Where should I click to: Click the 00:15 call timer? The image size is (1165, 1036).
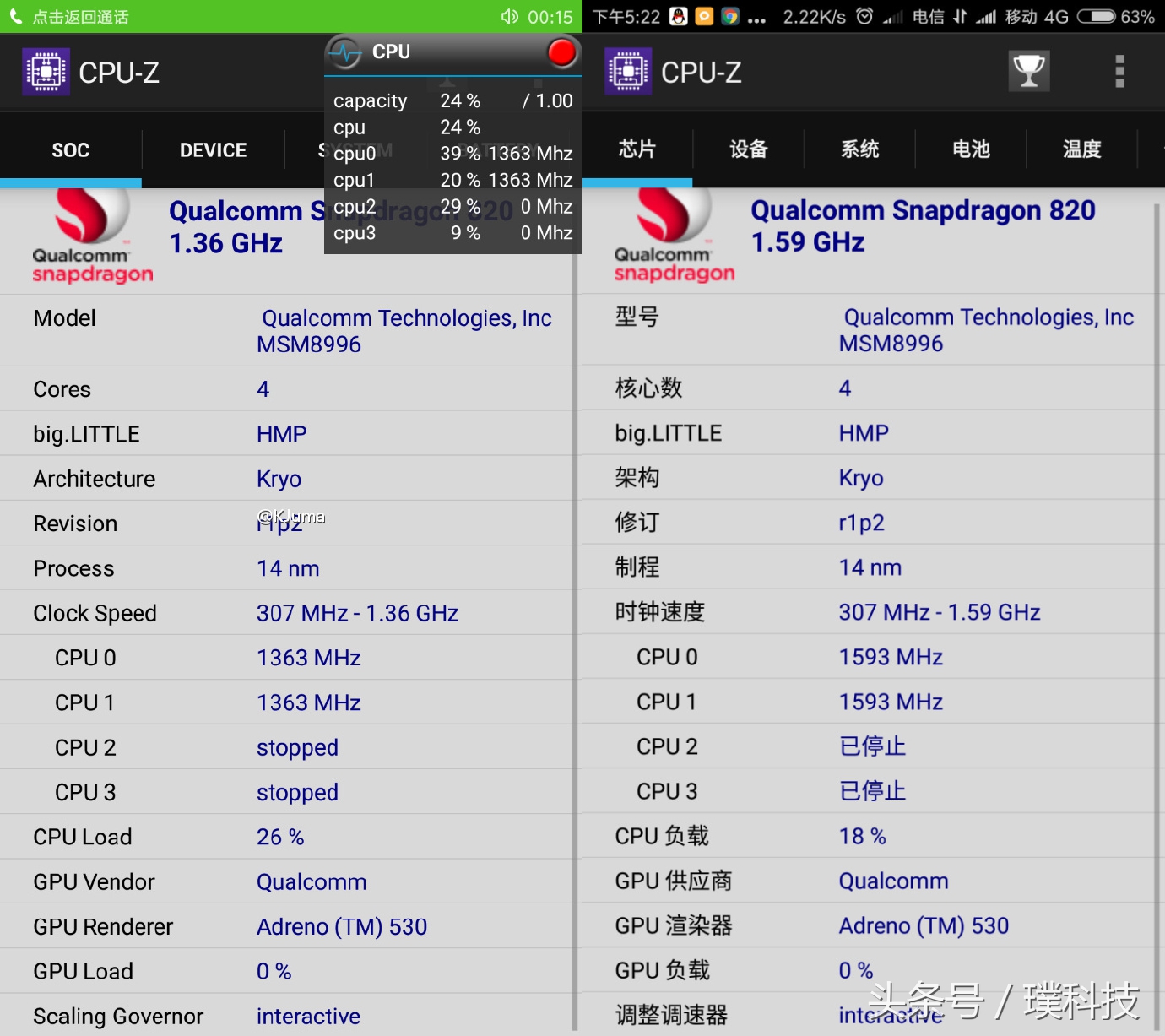coord(550,17)
